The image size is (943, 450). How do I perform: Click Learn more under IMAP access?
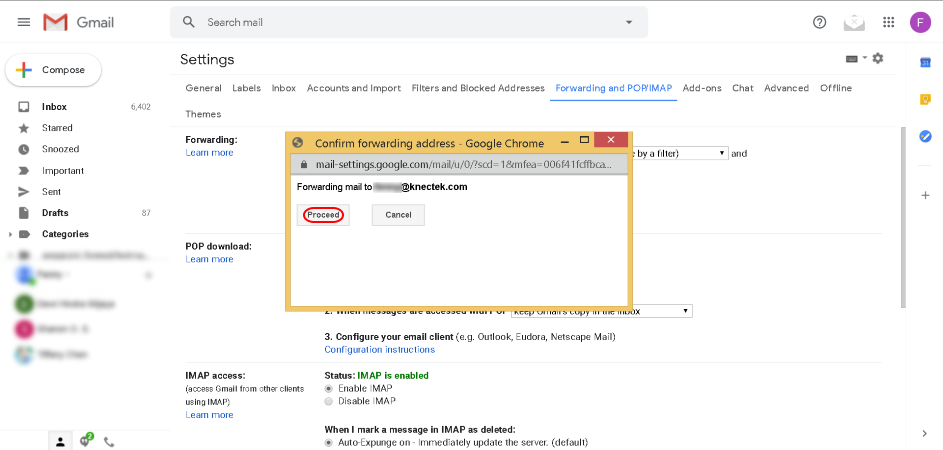click(x=209, y=415)
